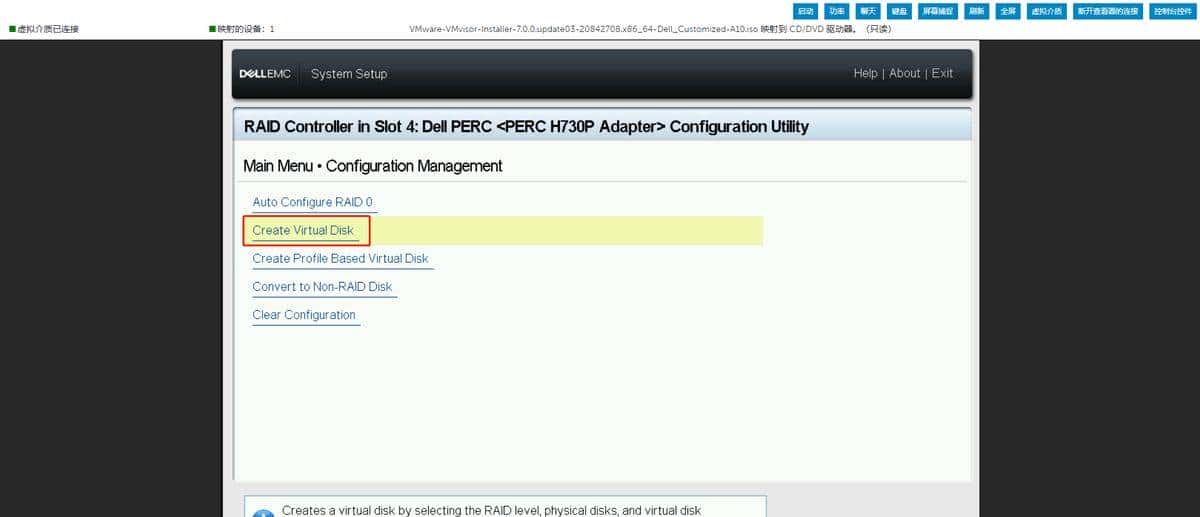This screenshot has width=1200, height=517.
Task: Select Auto Configure RAID 0
Action: (x=312, y=203)
